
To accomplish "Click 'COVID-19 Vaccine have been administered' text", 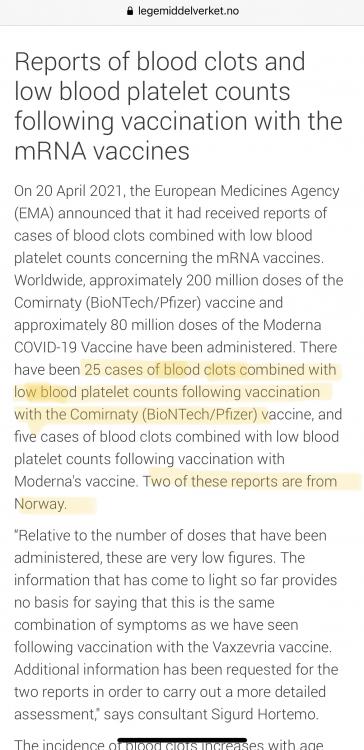I will [x=152, y=347].
